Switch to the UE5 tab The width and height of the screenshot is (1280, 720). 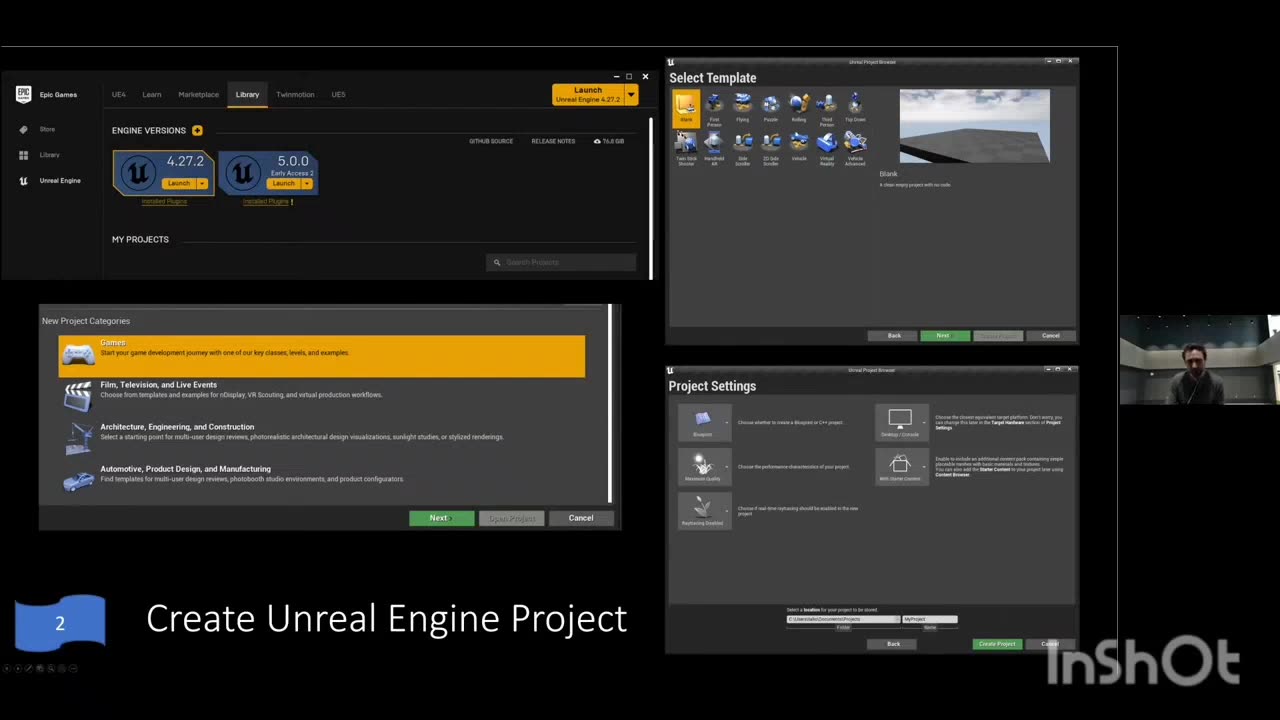(338, 95)
